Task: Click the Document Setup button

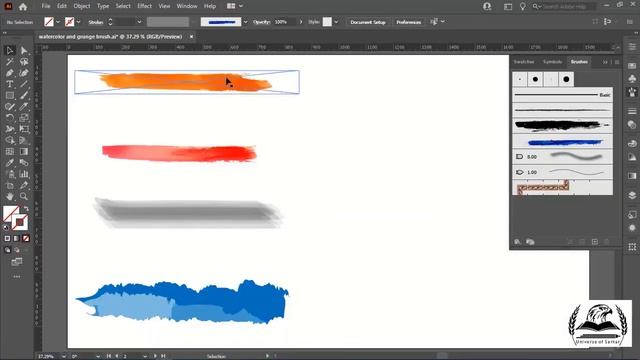Action: pyautogui.click(x=368, y=22)
